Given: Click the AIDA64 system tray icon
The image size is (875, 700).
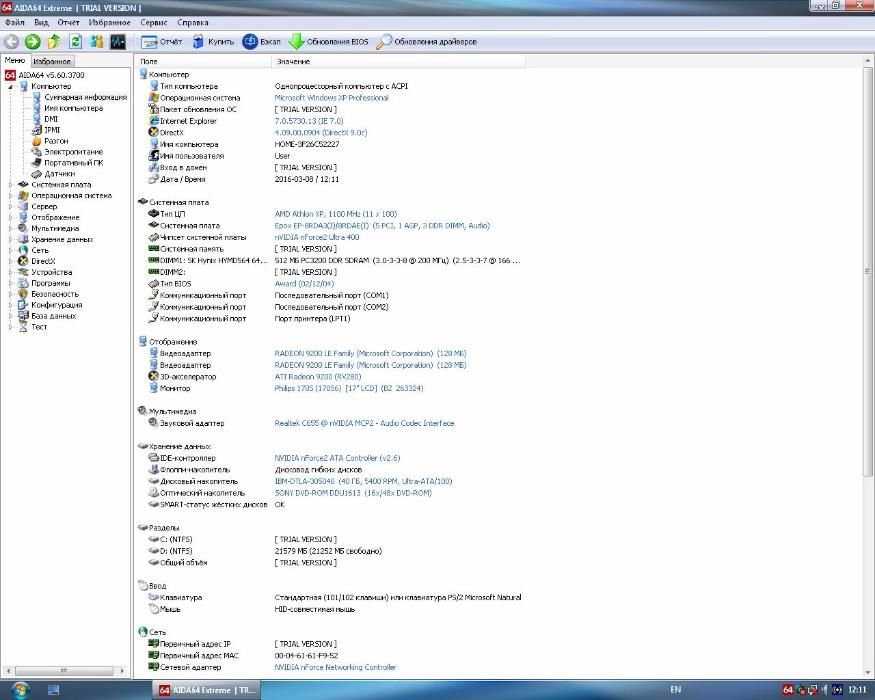Looking at the screenshot, I should 788,691.
